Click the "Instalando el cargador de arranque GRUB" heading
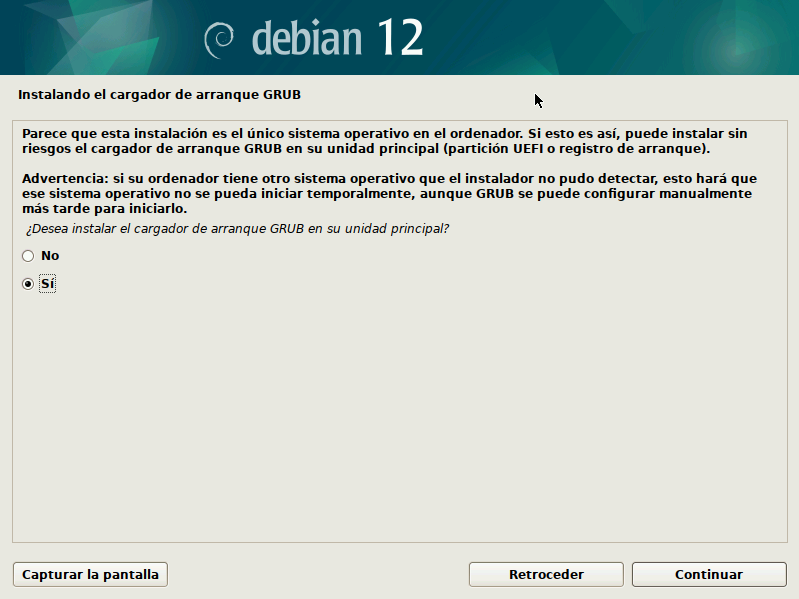The height and width of the screenshot is (599, 799). point(159,95)
